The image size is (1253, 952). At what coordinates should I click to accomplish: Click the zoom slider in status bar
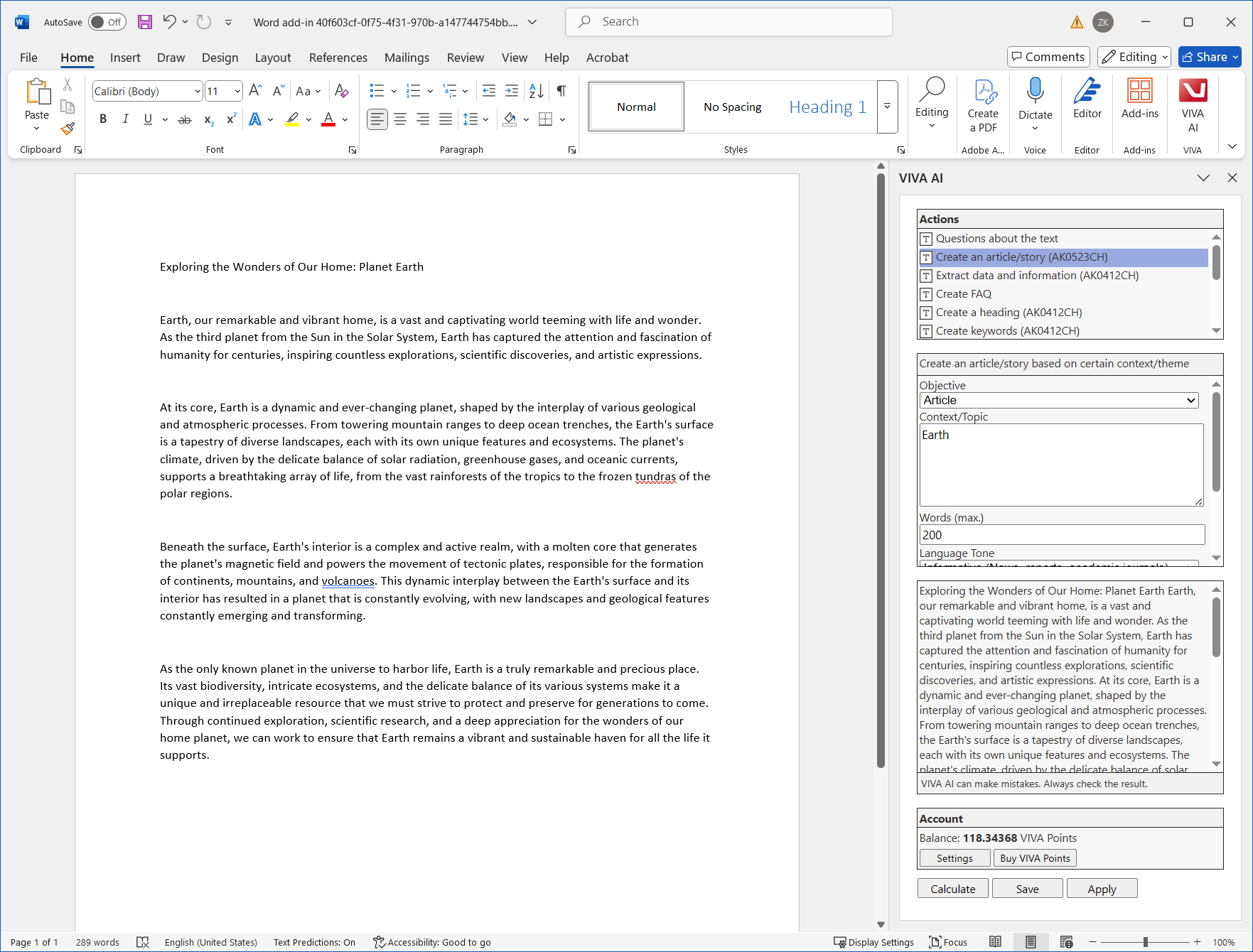pyautogui.click(x=1145, y=942)
